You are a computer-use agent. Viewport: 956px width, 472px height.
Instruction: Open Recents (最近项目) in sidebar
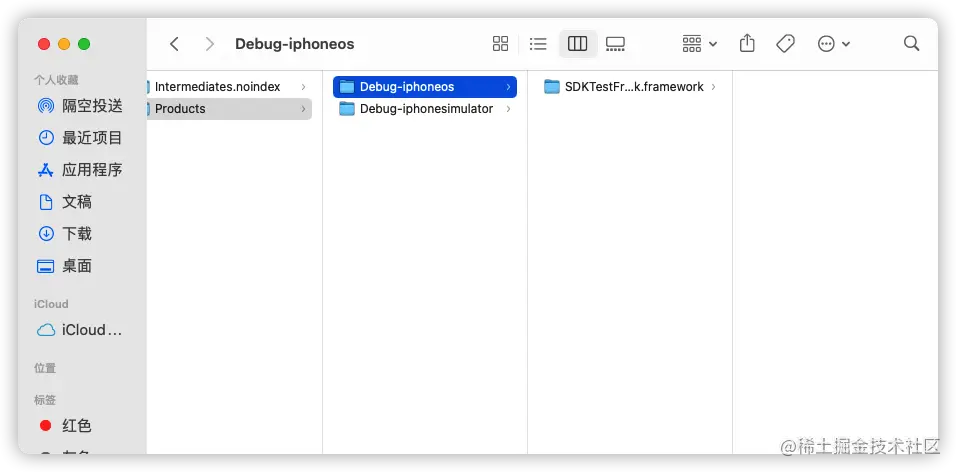[79, 137]
